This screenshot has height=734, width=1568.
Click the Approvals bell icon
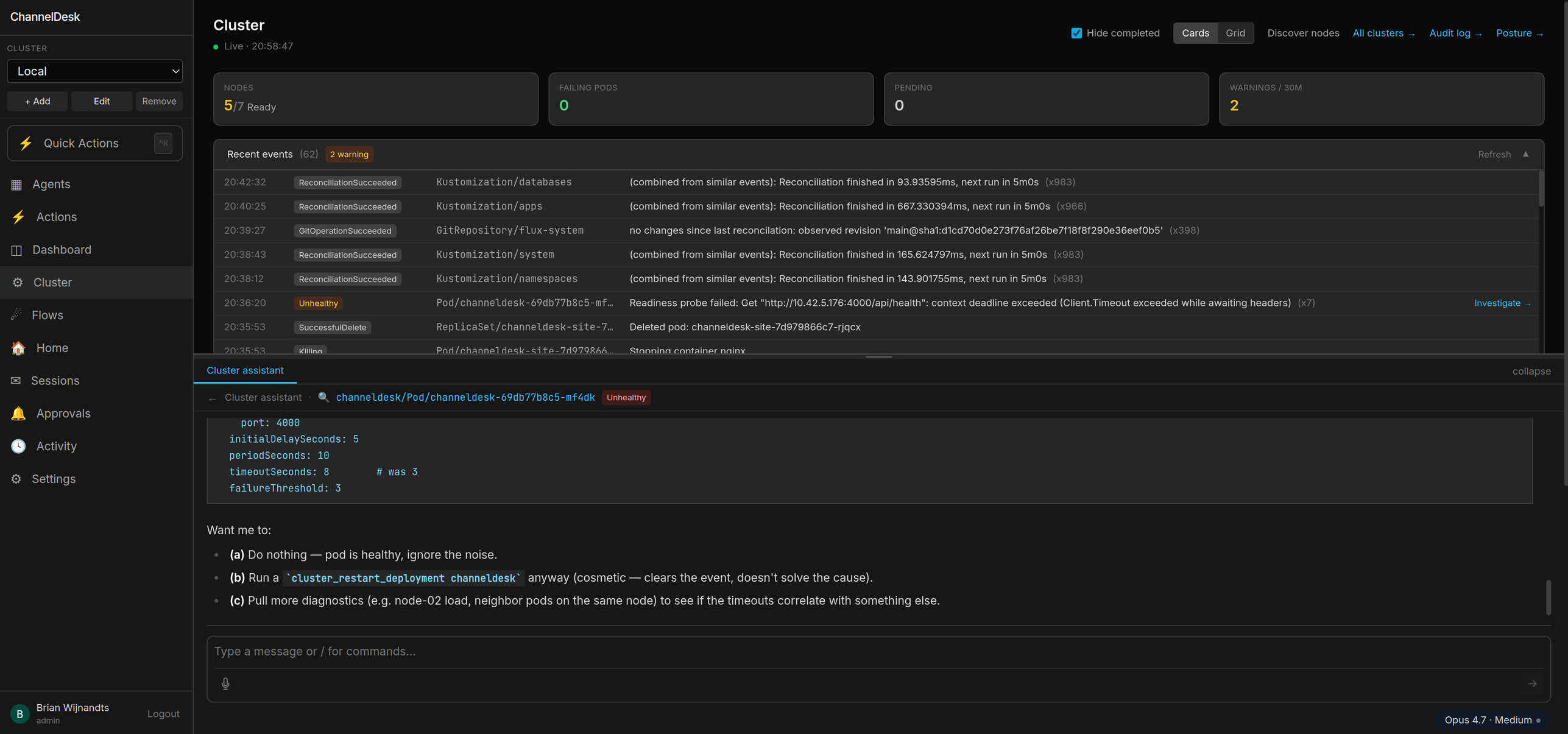[18, 414]
